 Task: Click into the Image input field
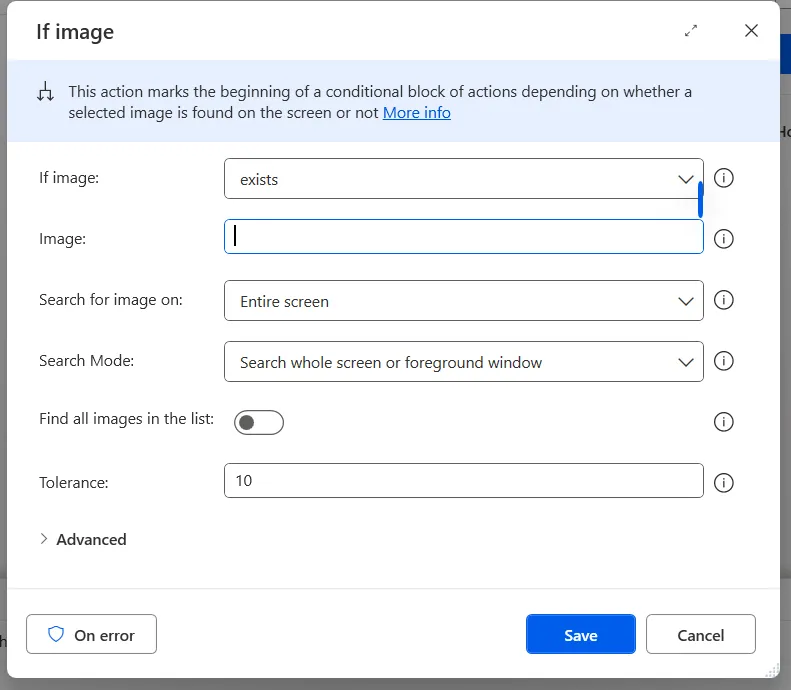[x=463, y=237]
